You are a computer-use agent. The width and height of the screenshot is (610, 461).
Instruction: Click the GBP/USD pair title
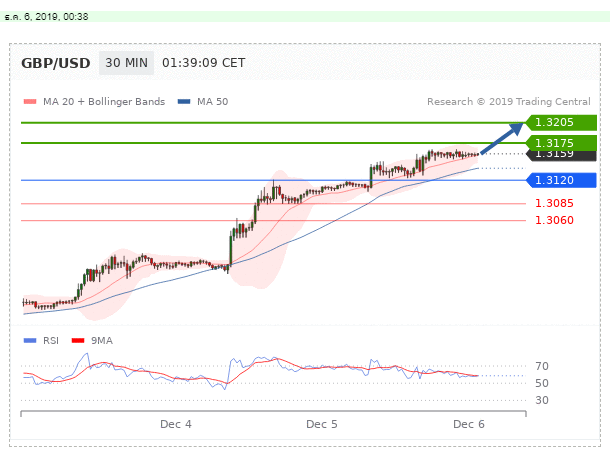pyautogui.click(x=55, y=63)
